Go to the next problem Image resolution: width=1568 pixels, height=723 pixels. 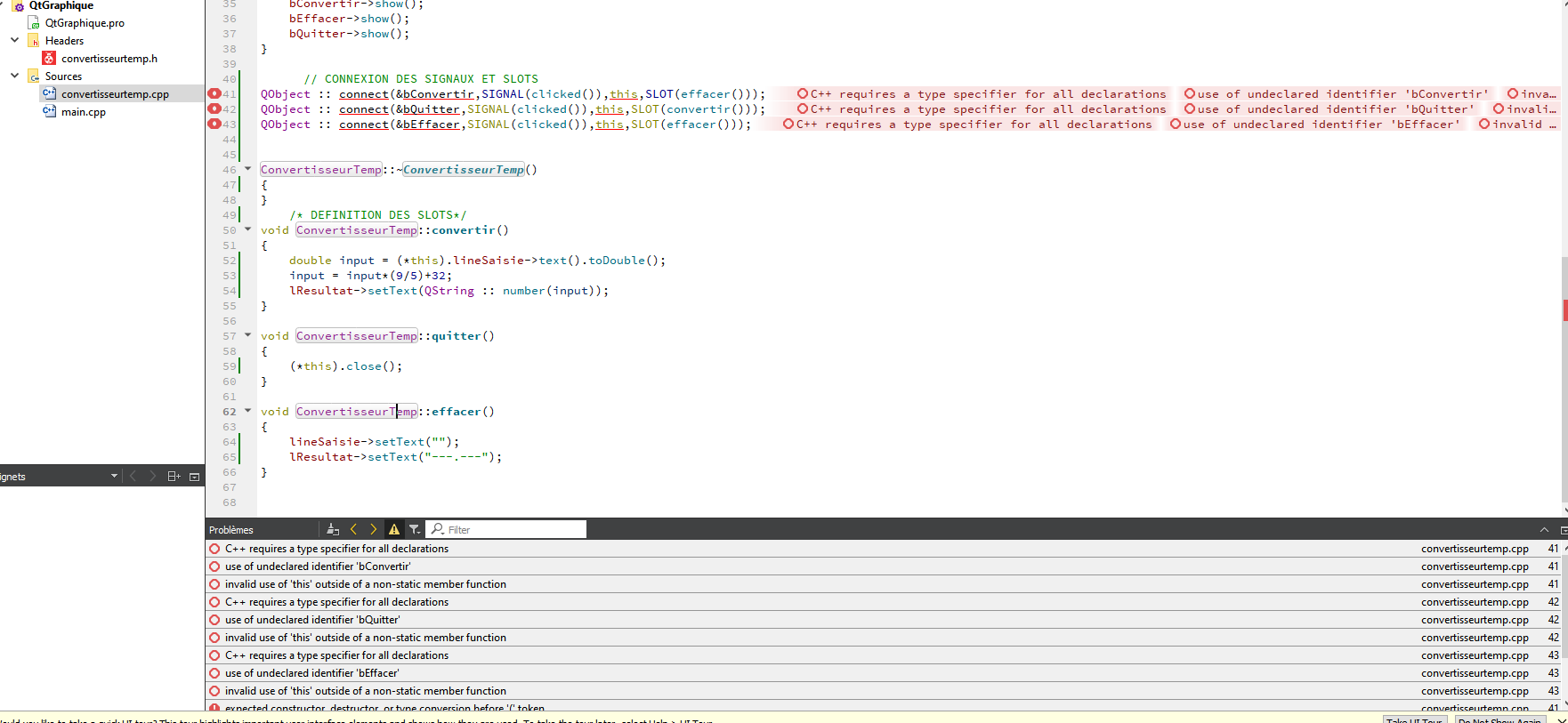[x=373, y=529]
